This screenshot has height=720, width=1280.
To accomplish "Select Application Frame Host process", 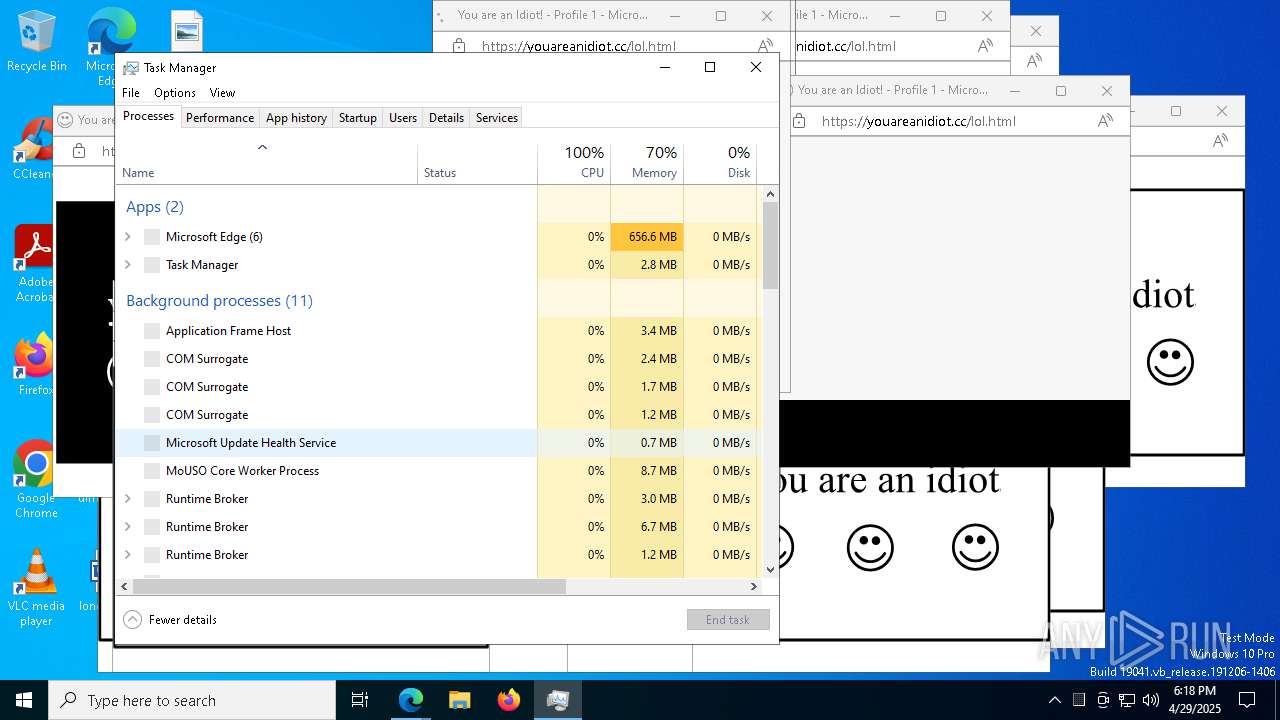I will (436, 331).
